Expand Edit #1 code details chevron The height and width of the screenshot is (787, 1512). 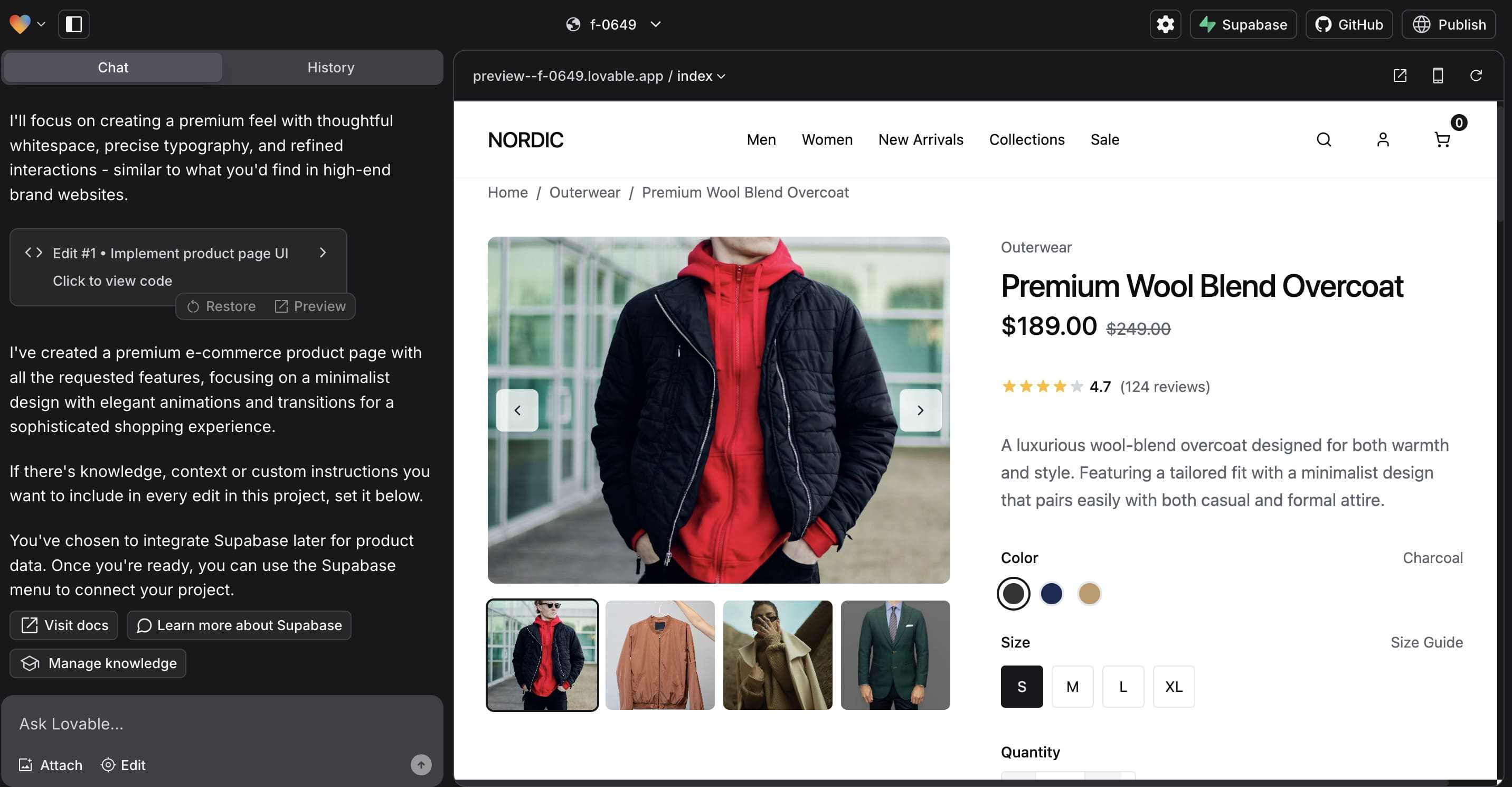tap(322, 252)
